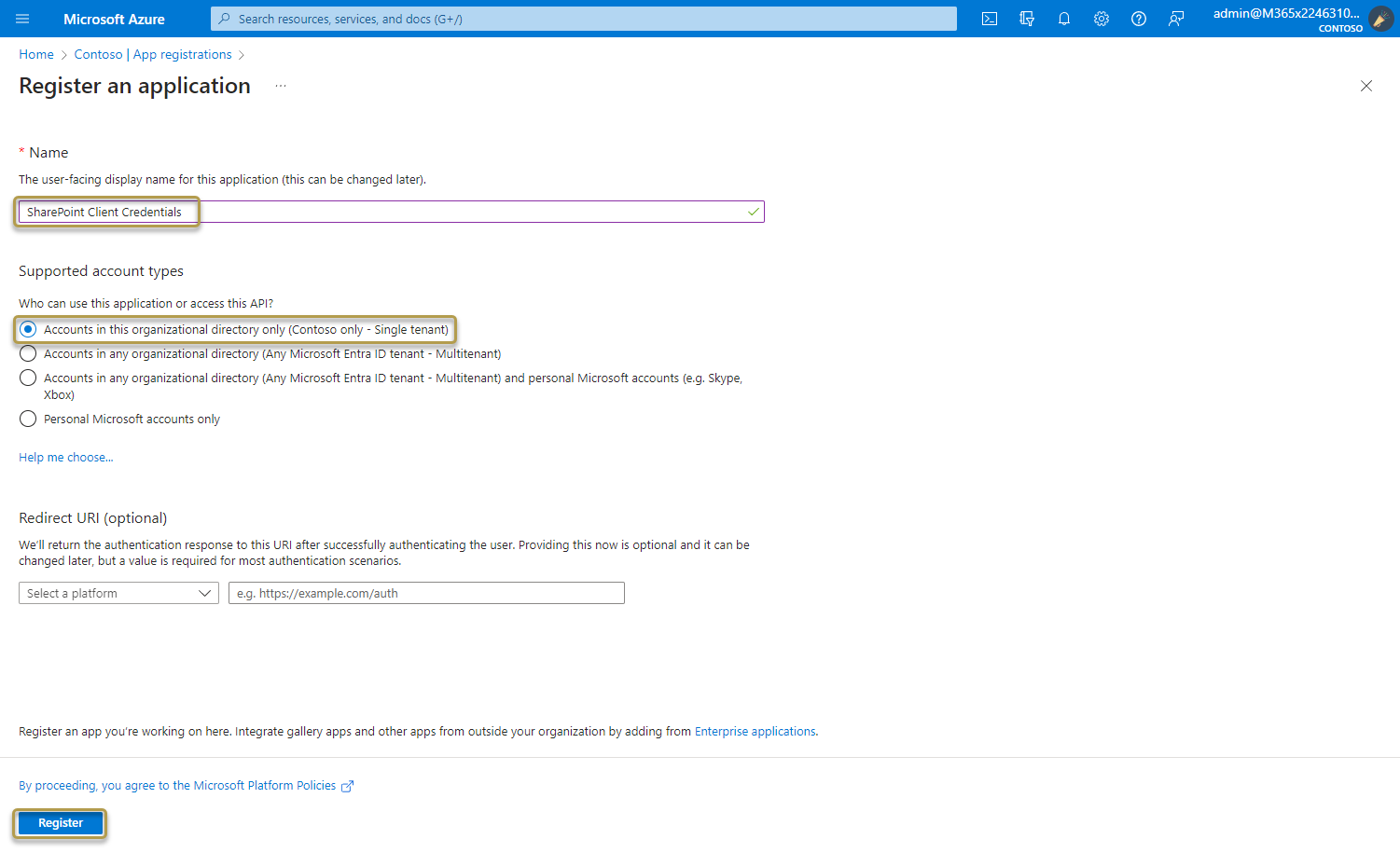
Task: Click the Microsoft Azure logo
Action: point(114,19)
